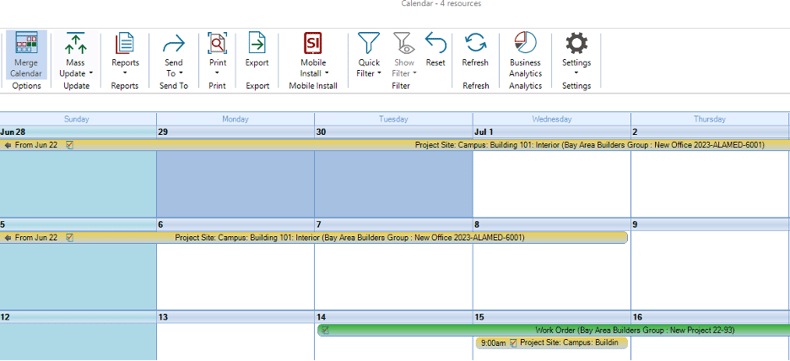Open the Quick Filter dropdown arrow
This screenshot has width=790, height=361.
pyautogui.click(x=379, y=74)
